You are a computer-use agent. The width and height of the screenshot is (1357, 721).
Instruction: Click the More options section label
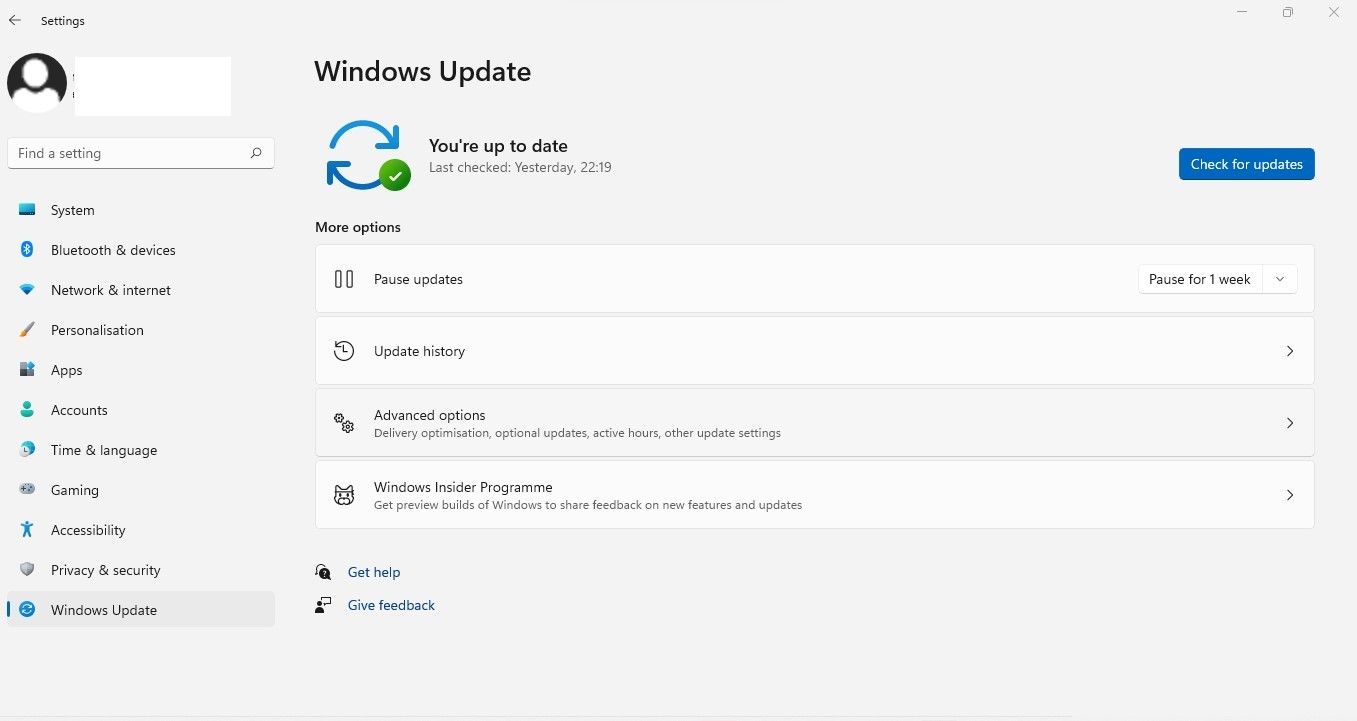(358, 227)
